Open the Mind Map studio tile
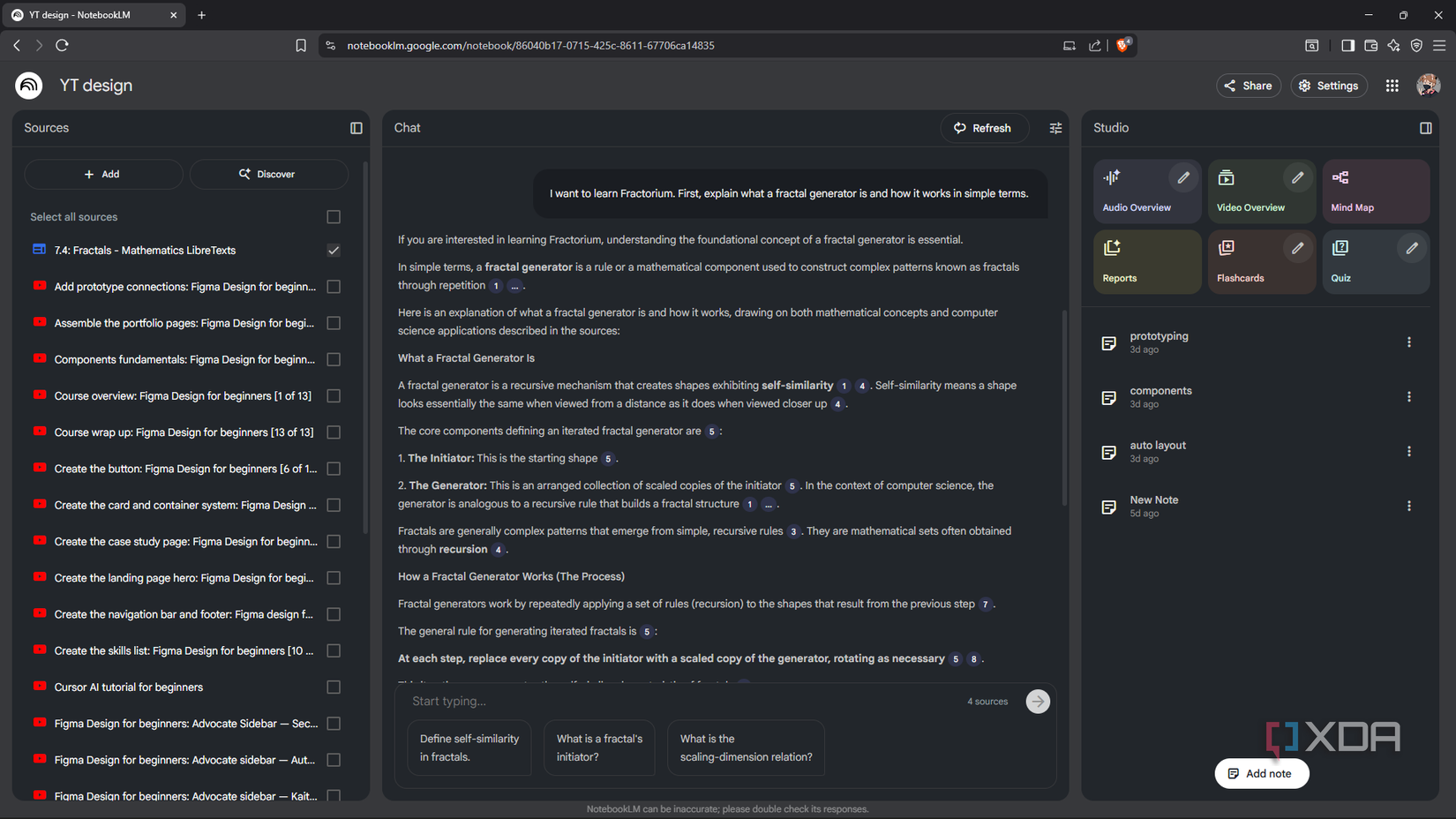This screenshot has width=1456, height=819. 1375,191
